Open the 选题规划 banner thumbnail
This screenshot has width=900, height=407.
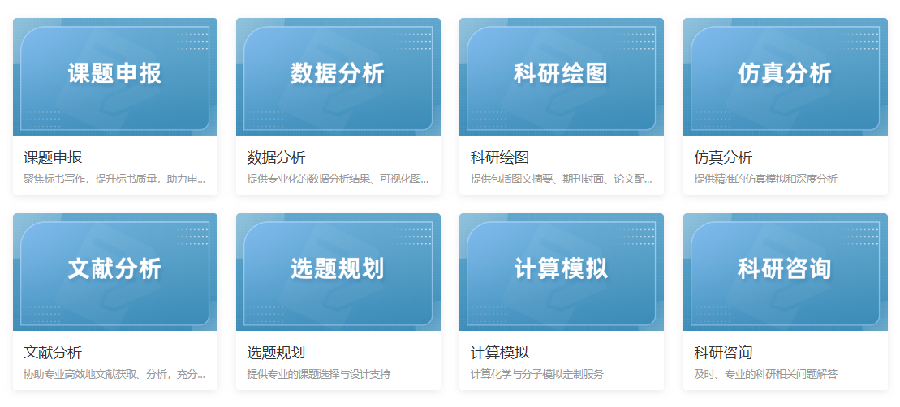click(337, 271)
